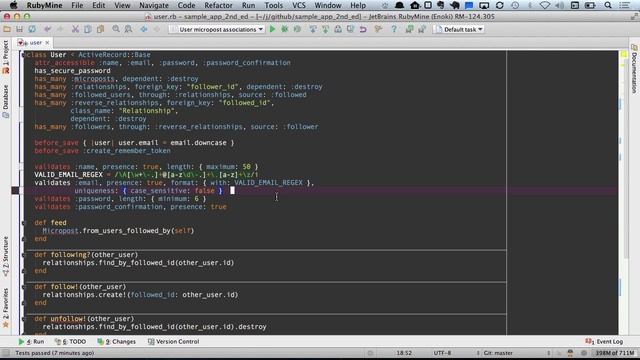Click the yellow inspection indicator atop scrollbar
The width and height of the screenshot is (640, 360).
pyautogui.click(x=624, y=54)
